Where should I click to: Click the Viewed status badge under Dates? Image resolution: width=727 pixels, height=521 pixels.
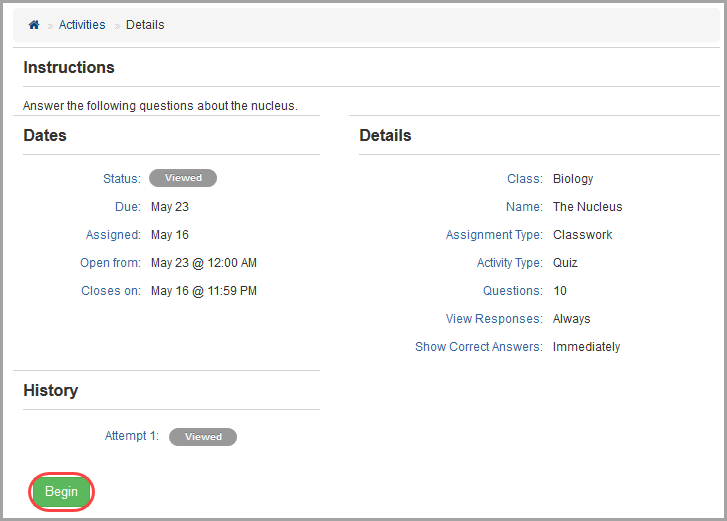tap(183, 178)
